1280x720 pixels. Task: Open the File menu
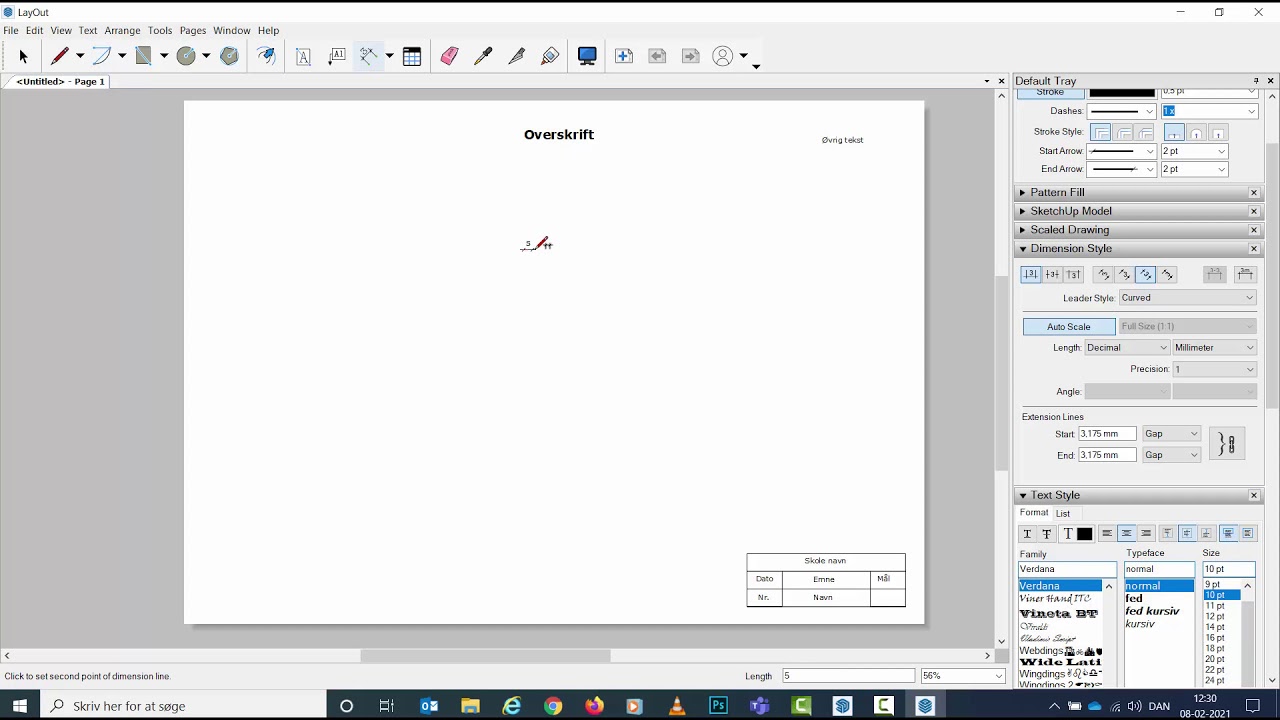click(x=11, y=31)
